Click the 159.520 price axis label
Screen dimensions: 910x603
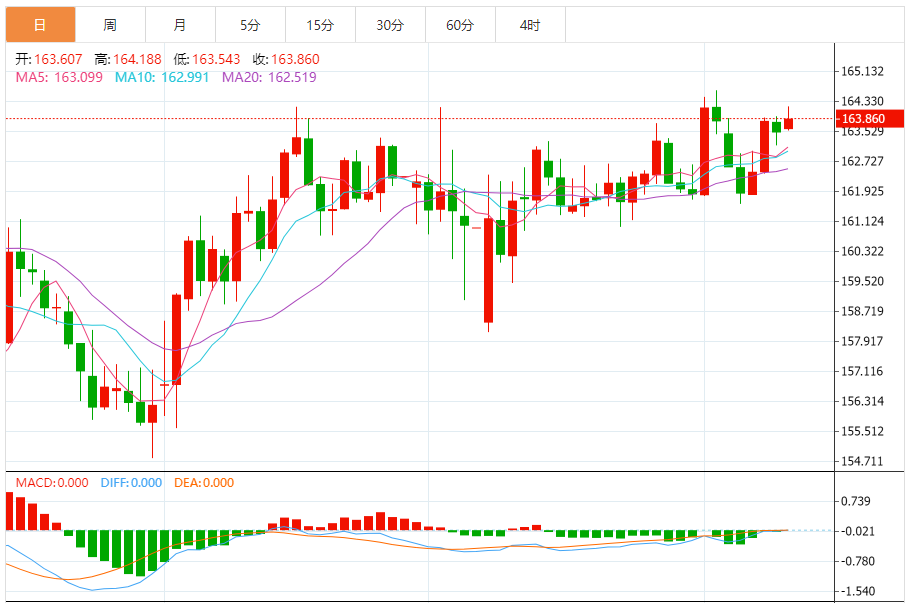click(x=862, y=281)
